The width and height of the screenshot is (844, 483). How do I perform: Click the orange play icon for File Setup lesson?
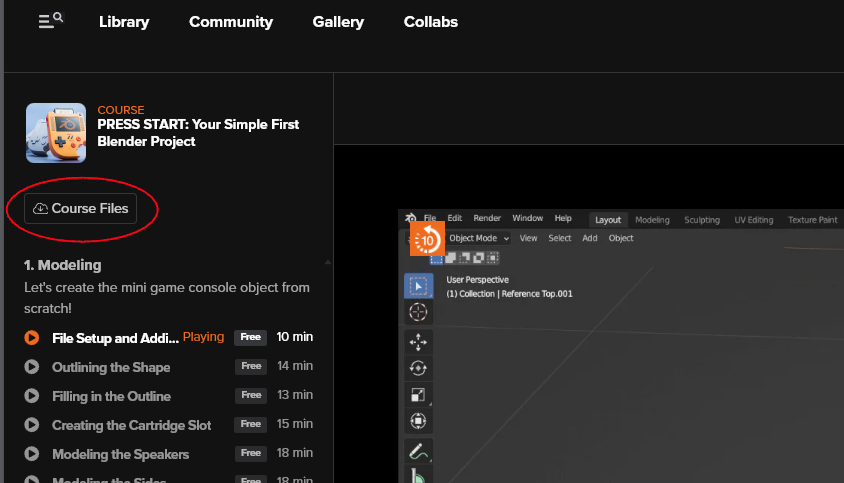tap(32, 338)
